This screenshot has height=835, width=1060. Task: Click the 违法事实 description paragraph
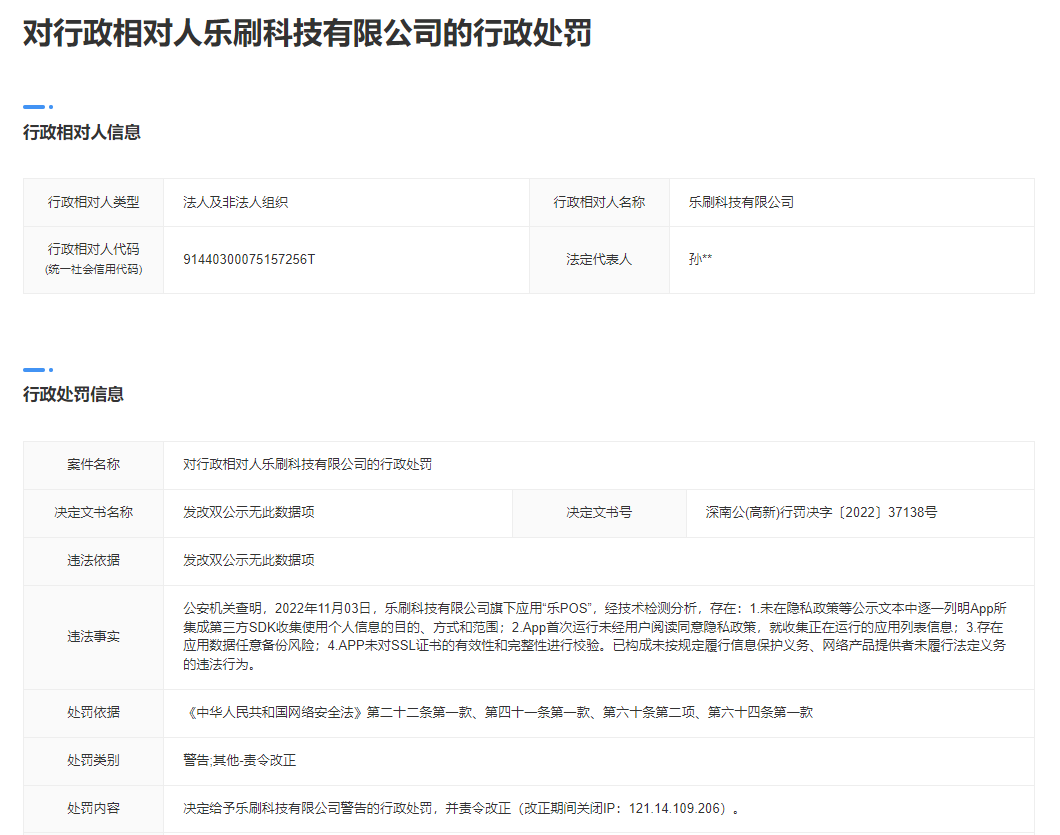click(x=595, y=636)
